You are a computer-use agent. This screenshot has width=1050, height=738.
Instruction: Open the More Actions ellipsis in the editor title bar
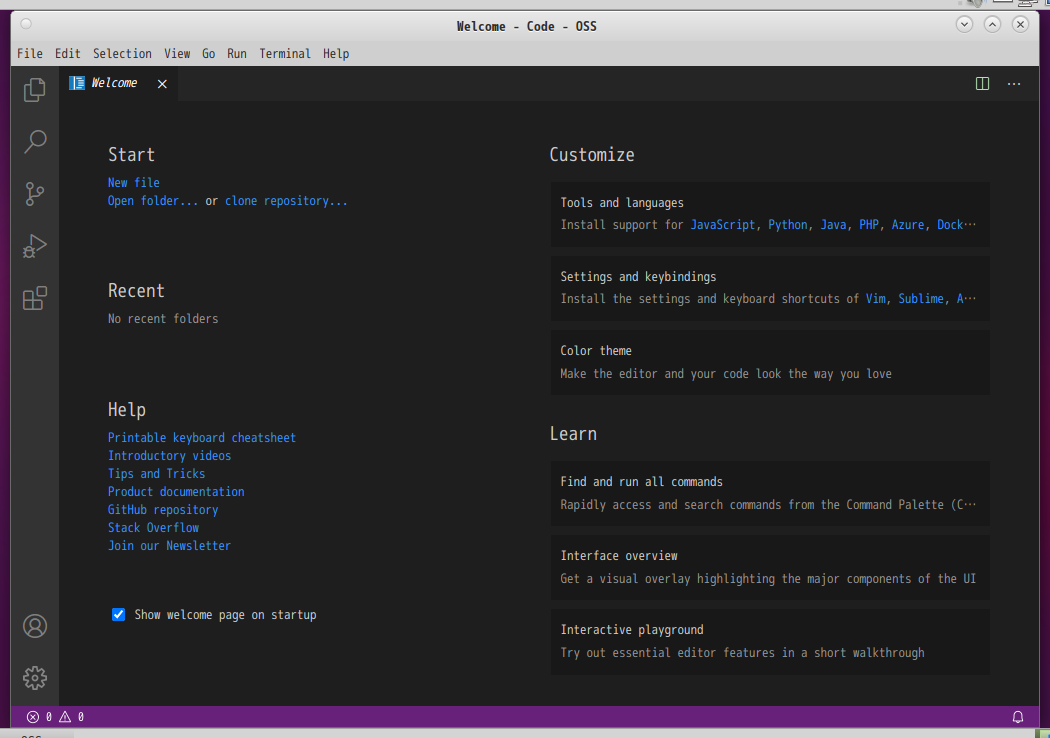pos(1014,84)
